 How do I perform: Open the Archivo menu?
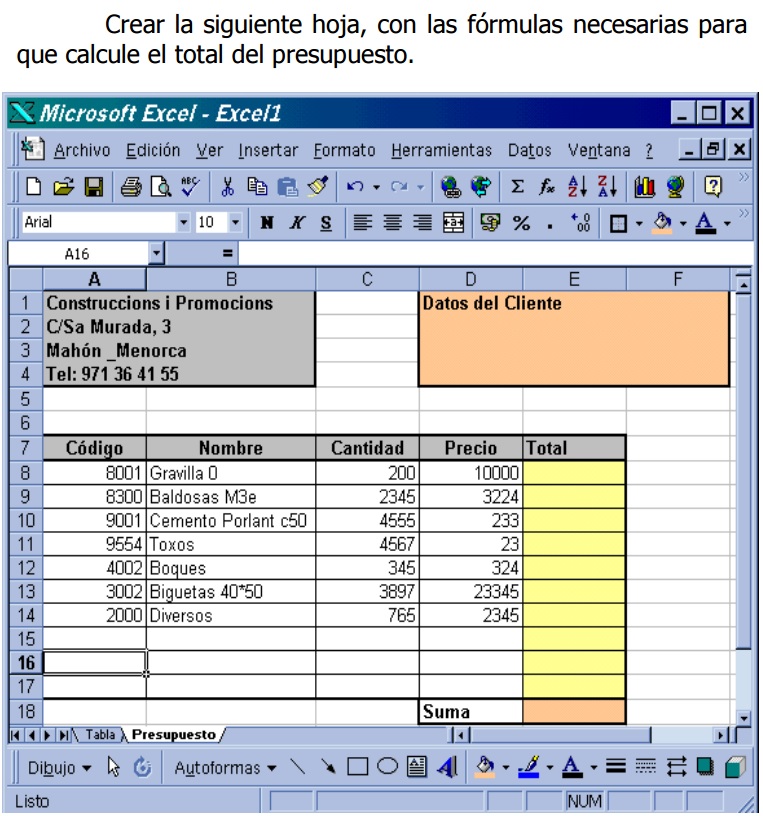82,150
